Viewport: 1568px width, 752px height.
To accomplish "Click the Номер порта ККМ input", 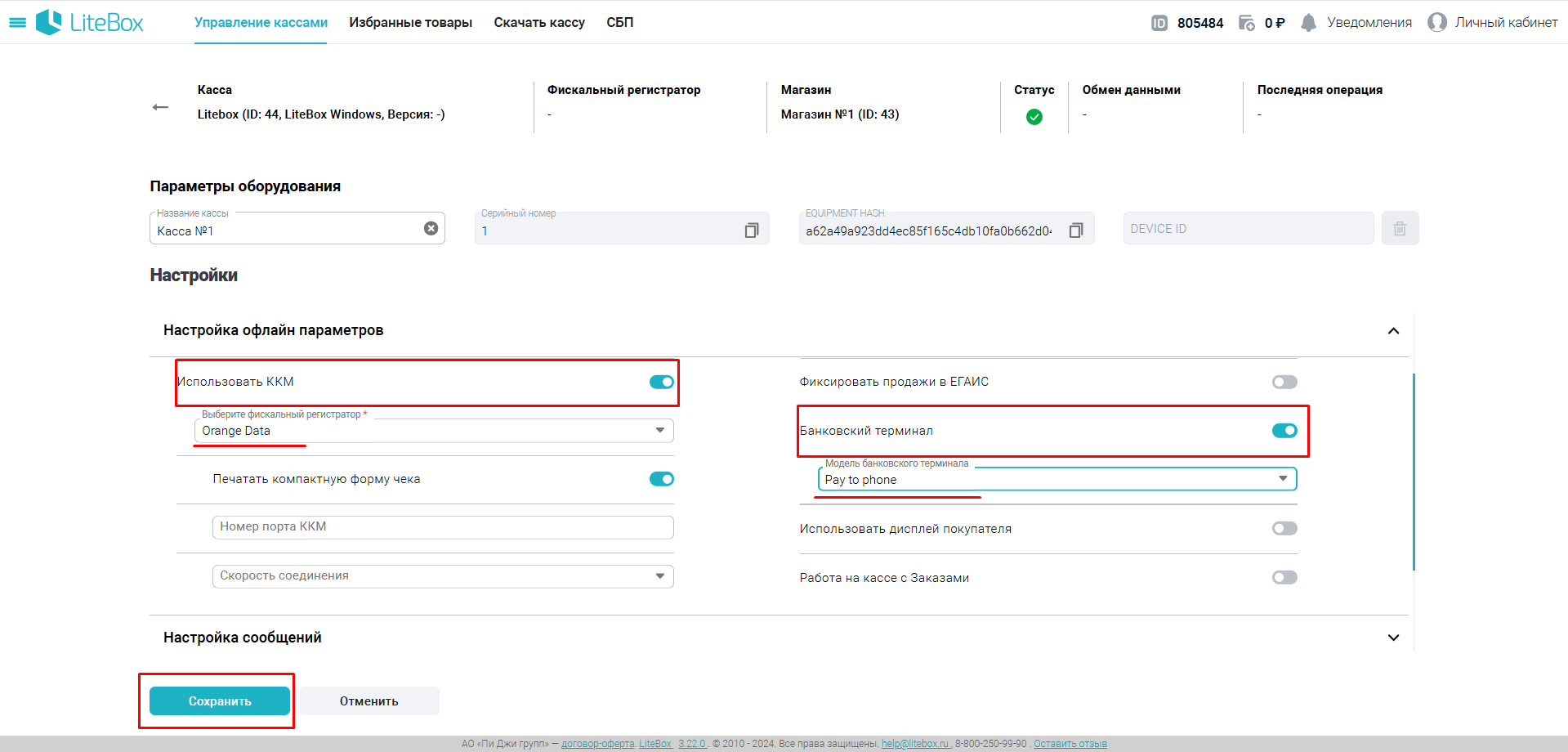I will coord(443,527).
